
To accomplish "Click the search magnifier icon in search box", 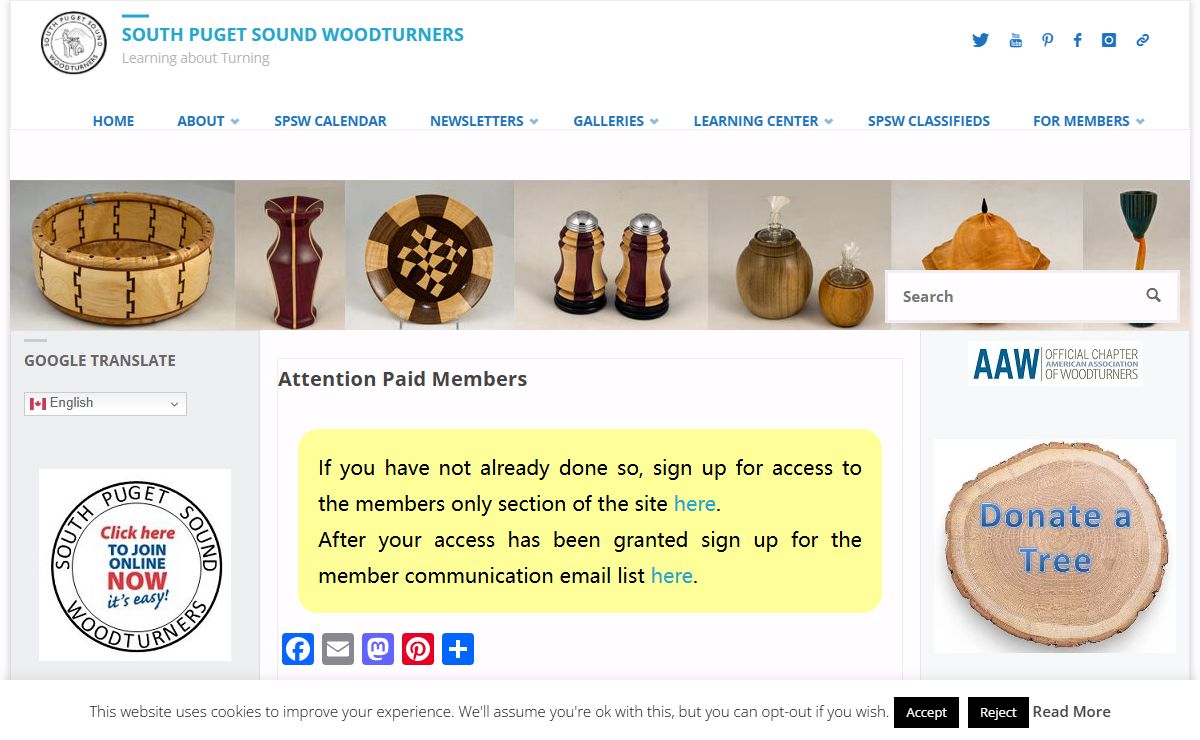I will (x=1153, y=295).
